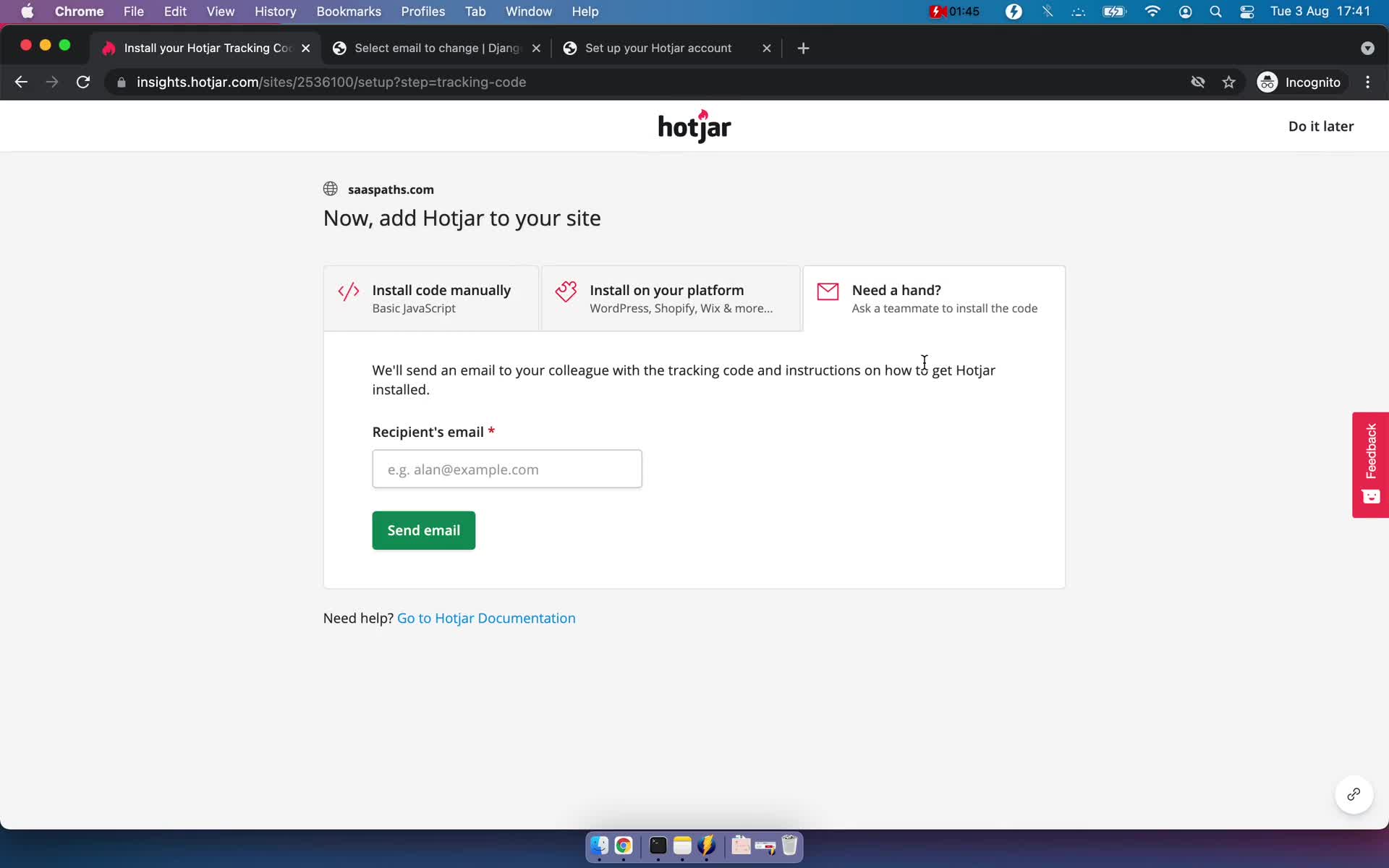1389x868 pixels.
Task: Click the chain link icon bottom right
Action: 1353,793
